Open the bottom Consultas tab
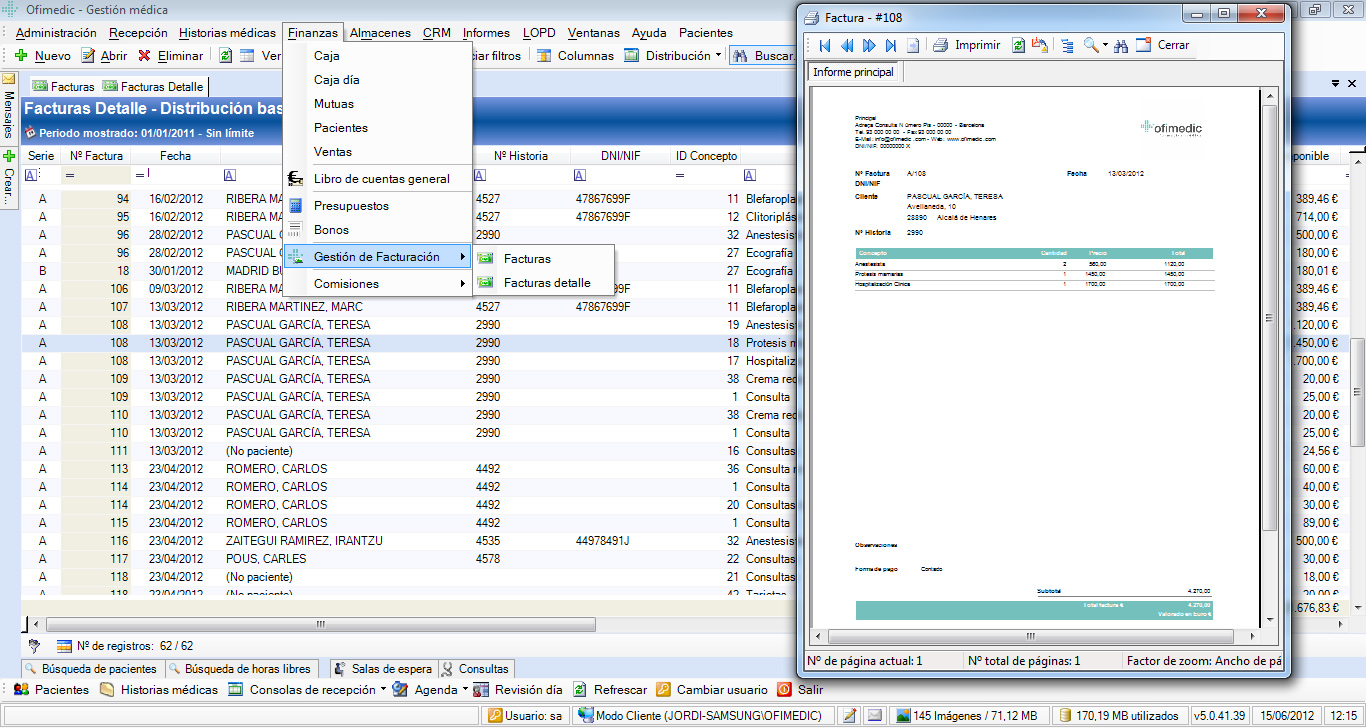The width and height of the screenshot is (1366, 728). click(x=476, y=669)
